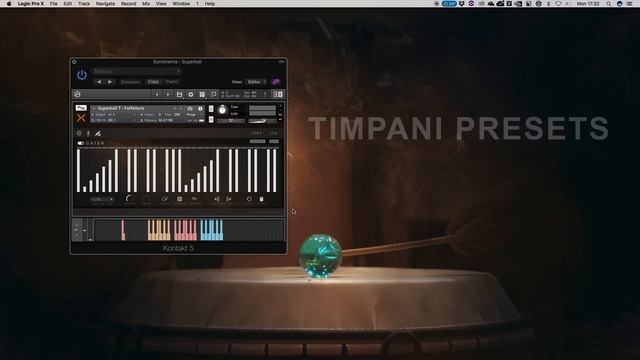Open the Help menu
The width and height of the screenshot is (640, 360).
(210, 4)
